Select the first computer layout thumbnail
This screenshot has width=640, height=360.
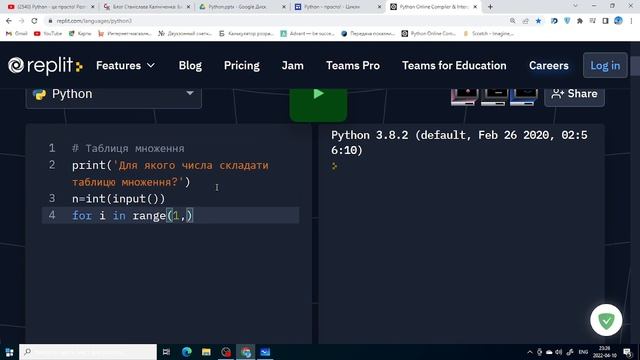tap(464, 98)
